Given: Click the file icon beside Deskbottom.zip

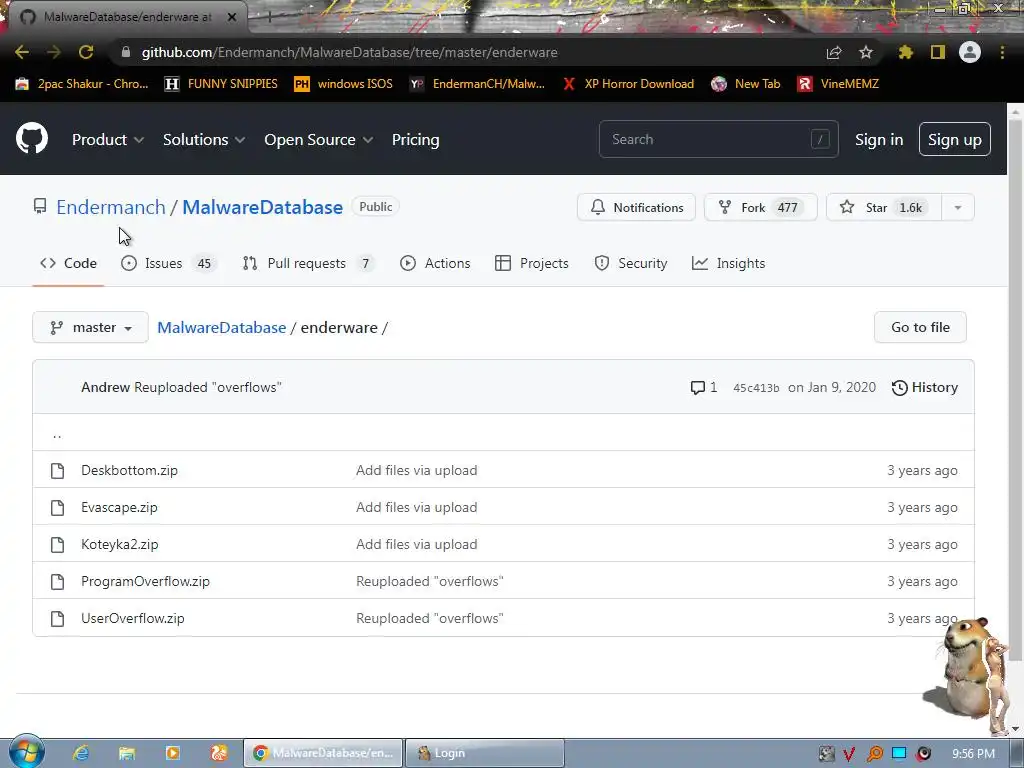Looking at the screenshot, I should pyautogui.click(x=57, y=470).
